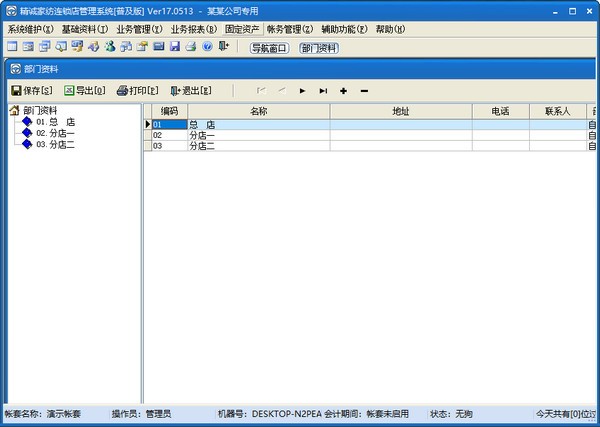Click the green person user toolbar icon
Viewport: 600px width, 427px height.
pyautogui.click(x=110, y=47)
